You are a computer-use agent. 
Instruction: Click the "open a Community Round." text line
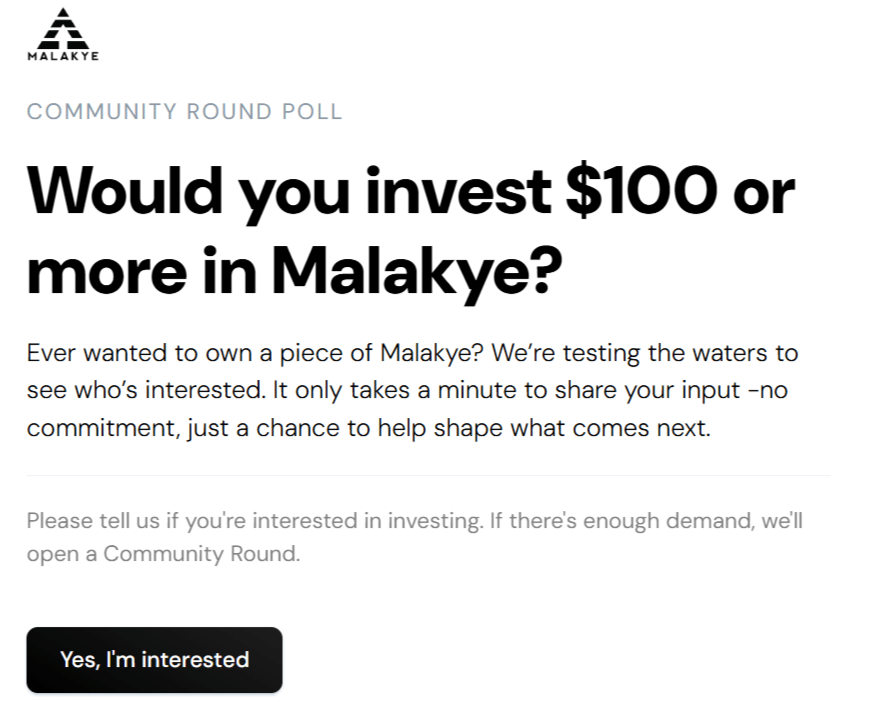(x=163, y=553)
